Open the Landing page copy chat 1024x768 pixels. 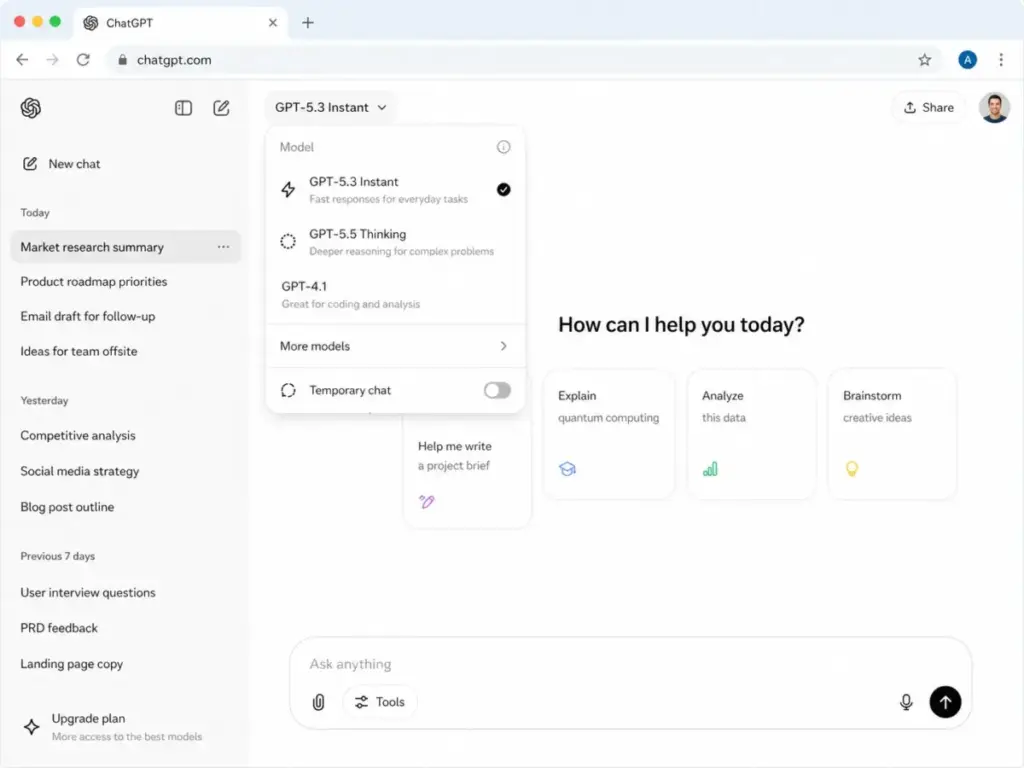pos(72,664)
